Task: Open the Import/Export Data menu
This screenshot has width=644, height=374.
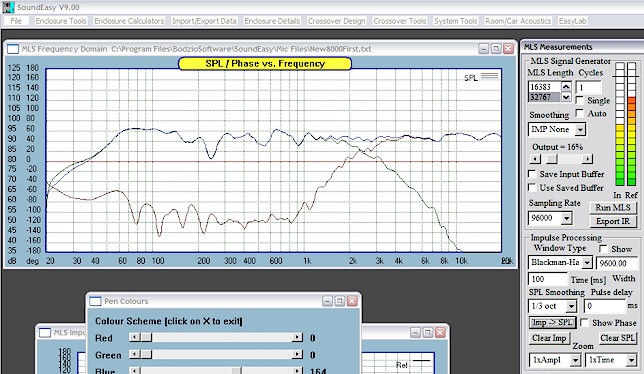Action: click(204, 21)
